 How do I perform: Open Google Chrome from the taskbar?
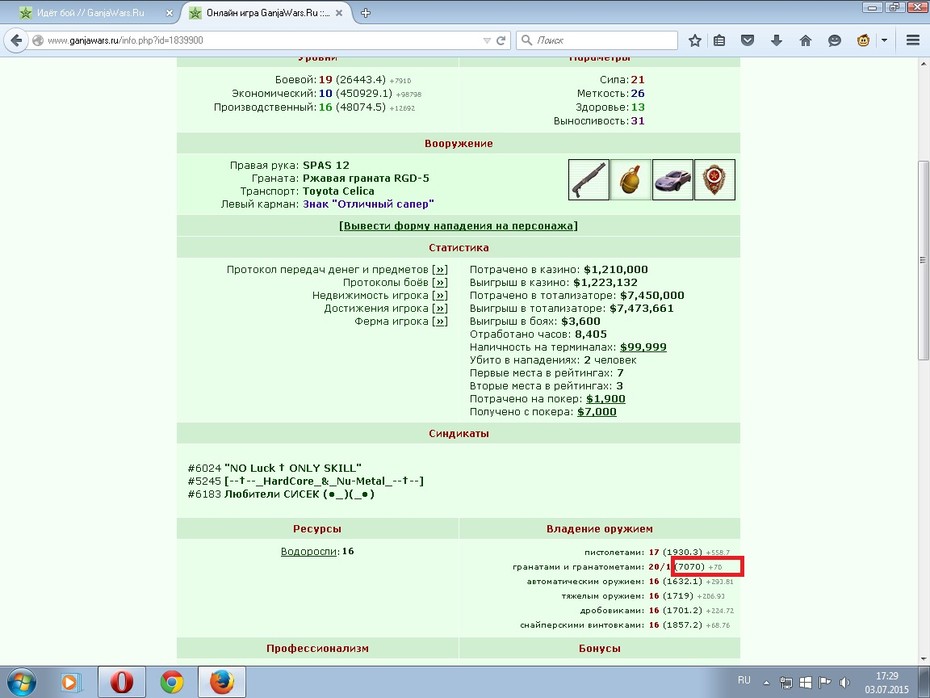pos(171,683)
